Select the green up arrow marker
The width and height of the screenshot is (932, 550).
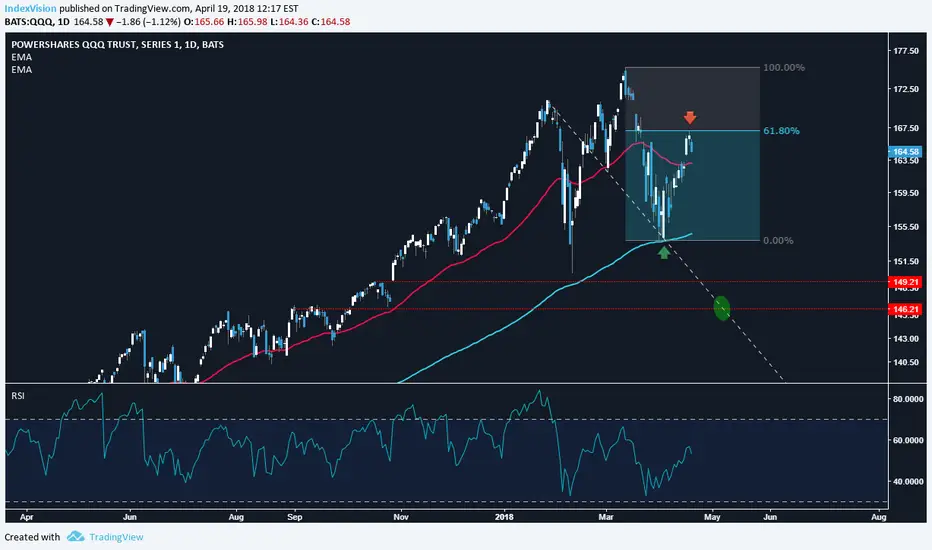click(x=664, y=253)
